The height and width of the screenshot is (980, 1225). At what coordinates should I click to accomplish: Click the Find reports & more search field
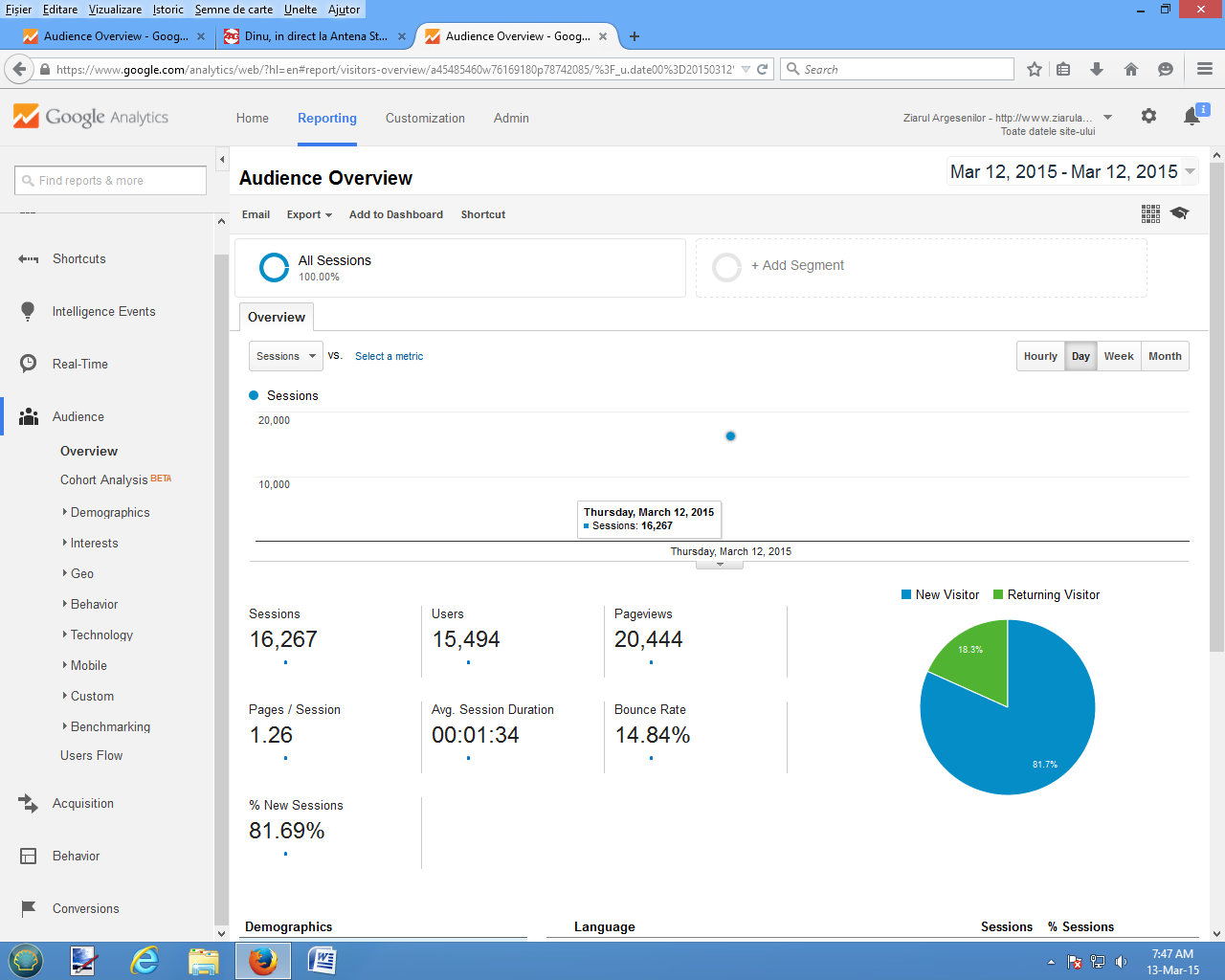111,180
